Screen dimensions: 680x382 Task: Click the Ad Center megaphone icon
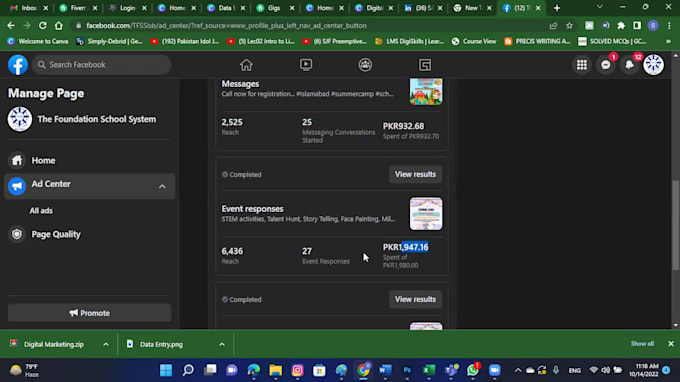[17, 186]
